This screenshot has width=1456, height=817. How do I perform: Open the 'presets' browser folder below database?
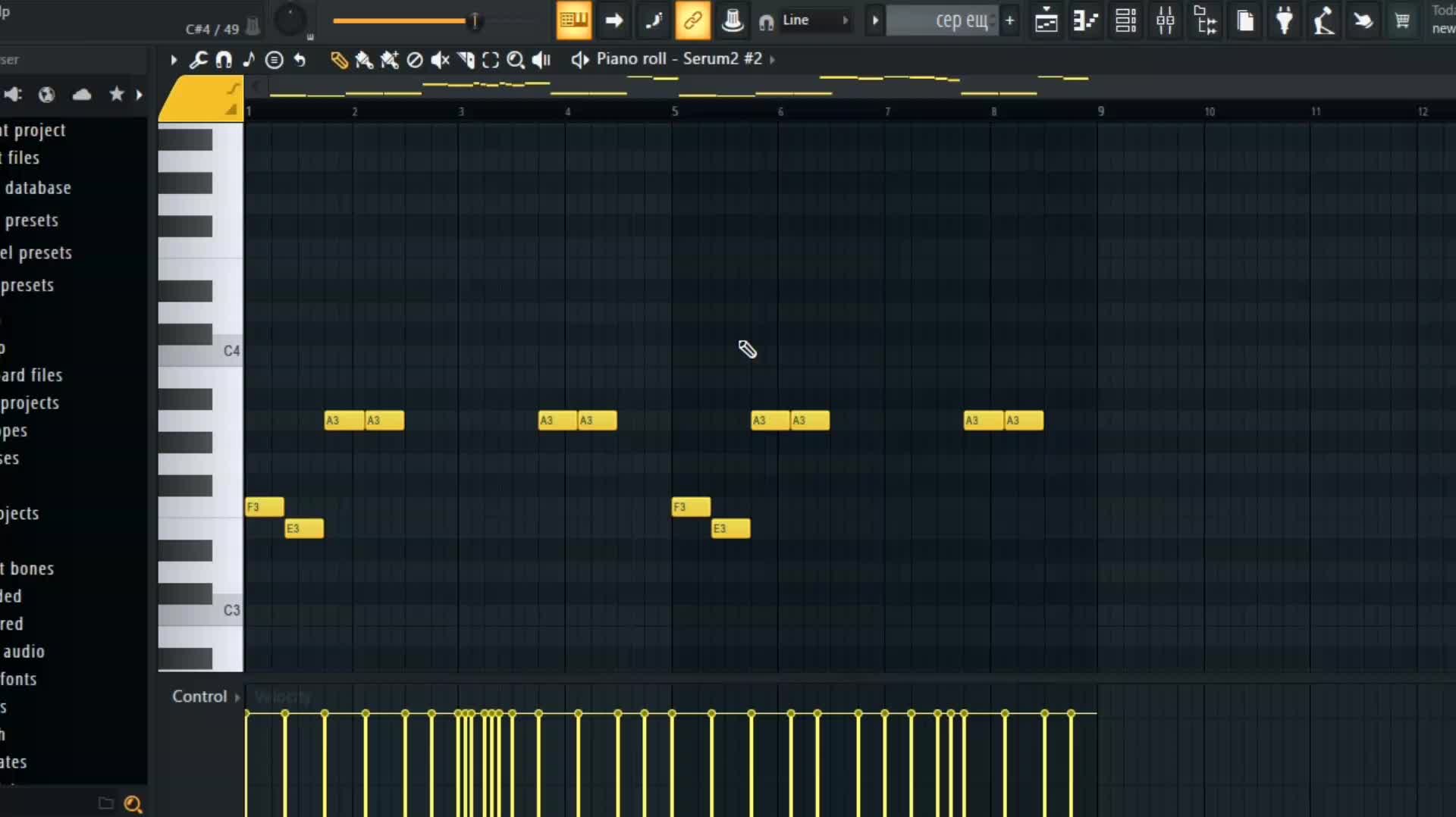pyautogui.click(x=31, y=221)
